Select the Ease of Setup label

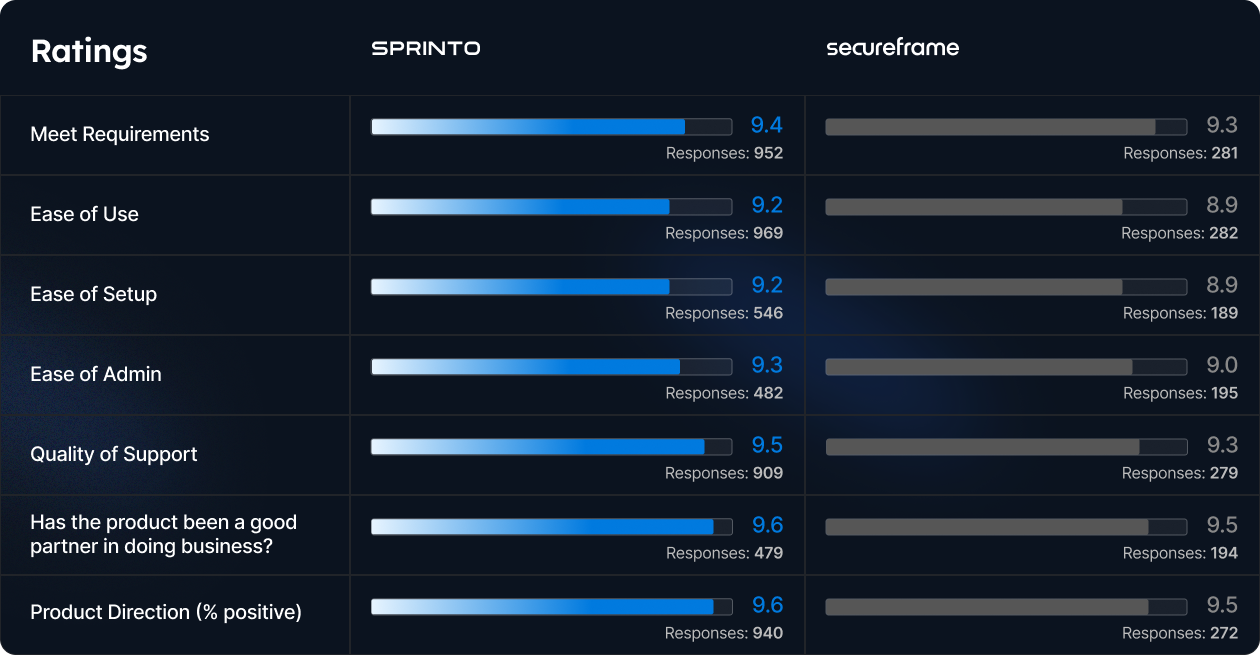94,294
